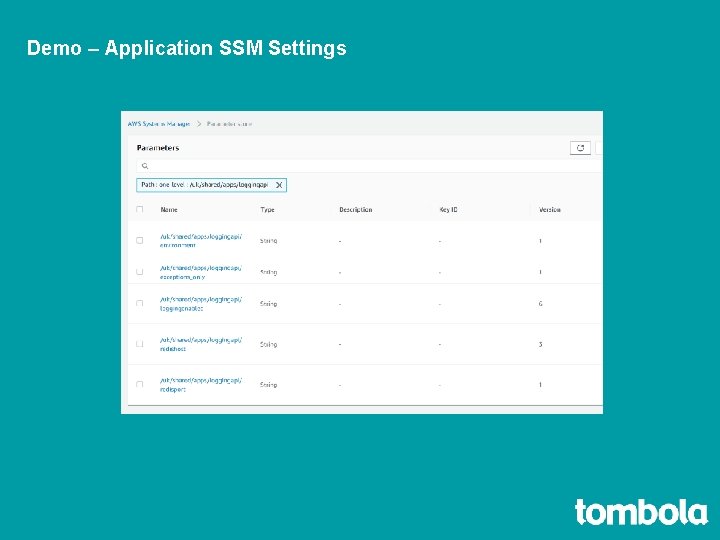The width and height of the screenshot is (720, 540).
Task: Select checkbox for the redisport parameter
Action: click(x=140, y=384)
